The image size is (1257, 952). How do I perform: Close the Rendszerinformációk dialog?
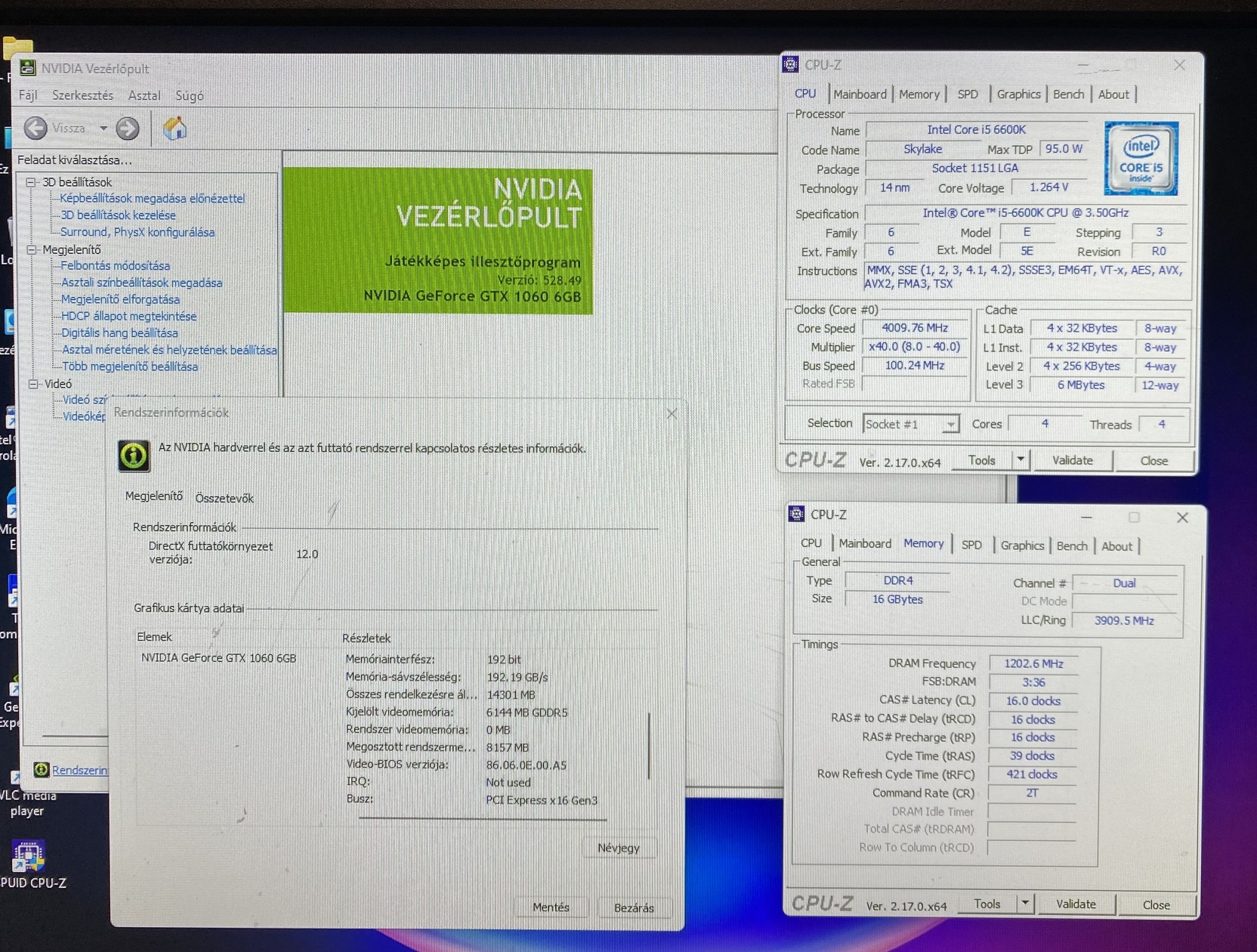(x=672, y=413)
